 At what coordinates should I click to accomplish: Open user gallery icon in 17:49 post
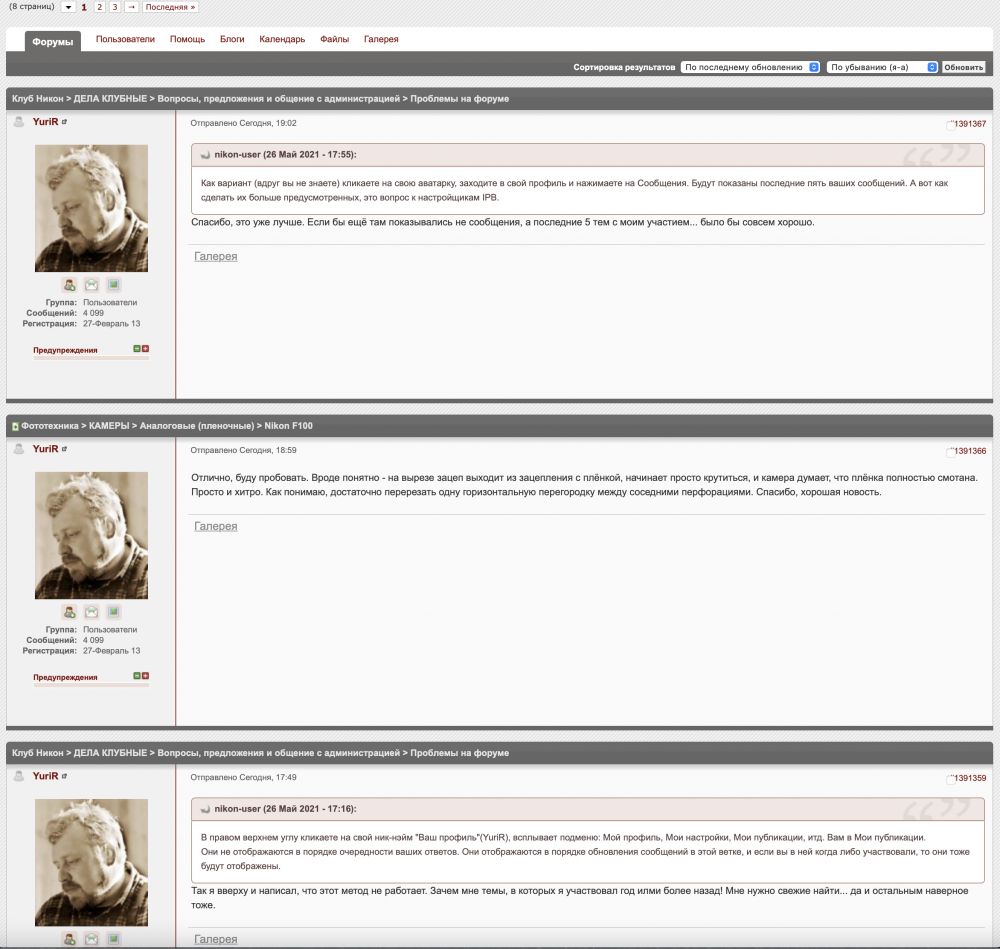114,939
